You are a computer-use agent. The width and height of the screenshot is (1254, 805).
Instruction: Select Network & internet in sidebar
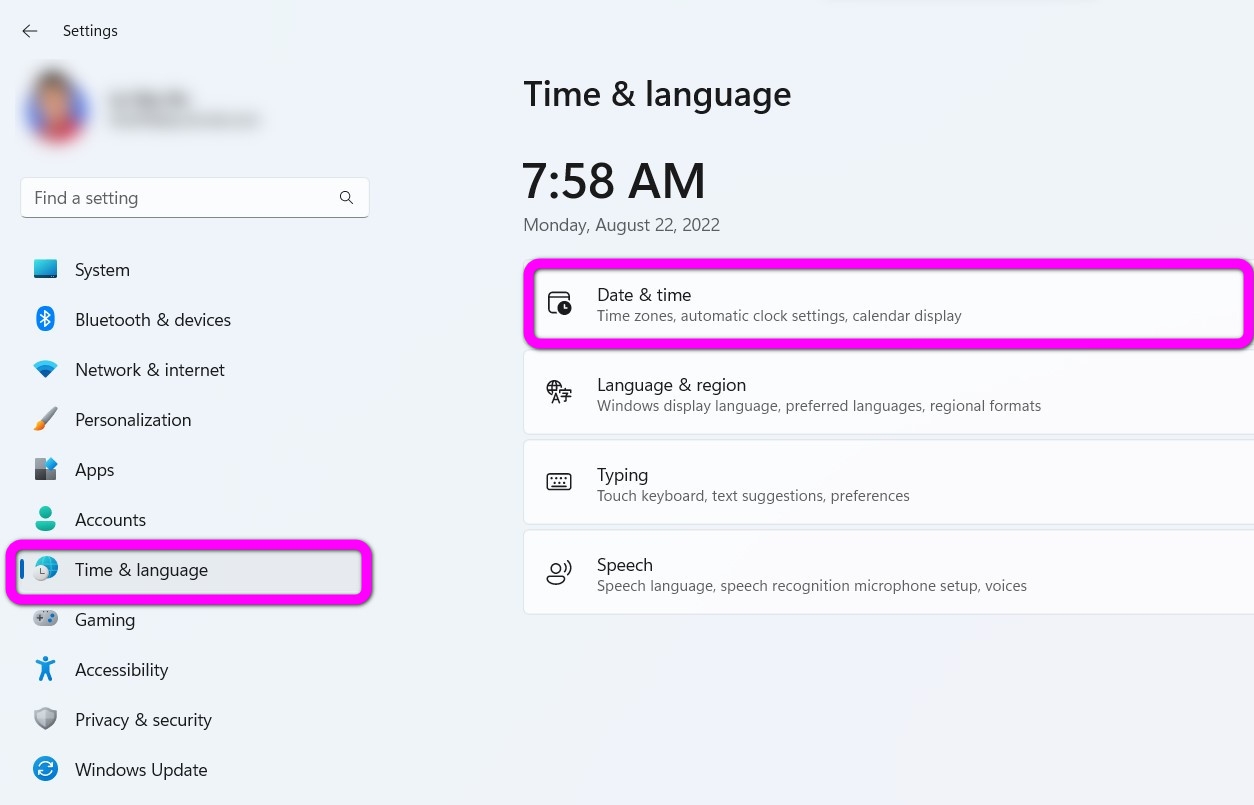[150, 370]
